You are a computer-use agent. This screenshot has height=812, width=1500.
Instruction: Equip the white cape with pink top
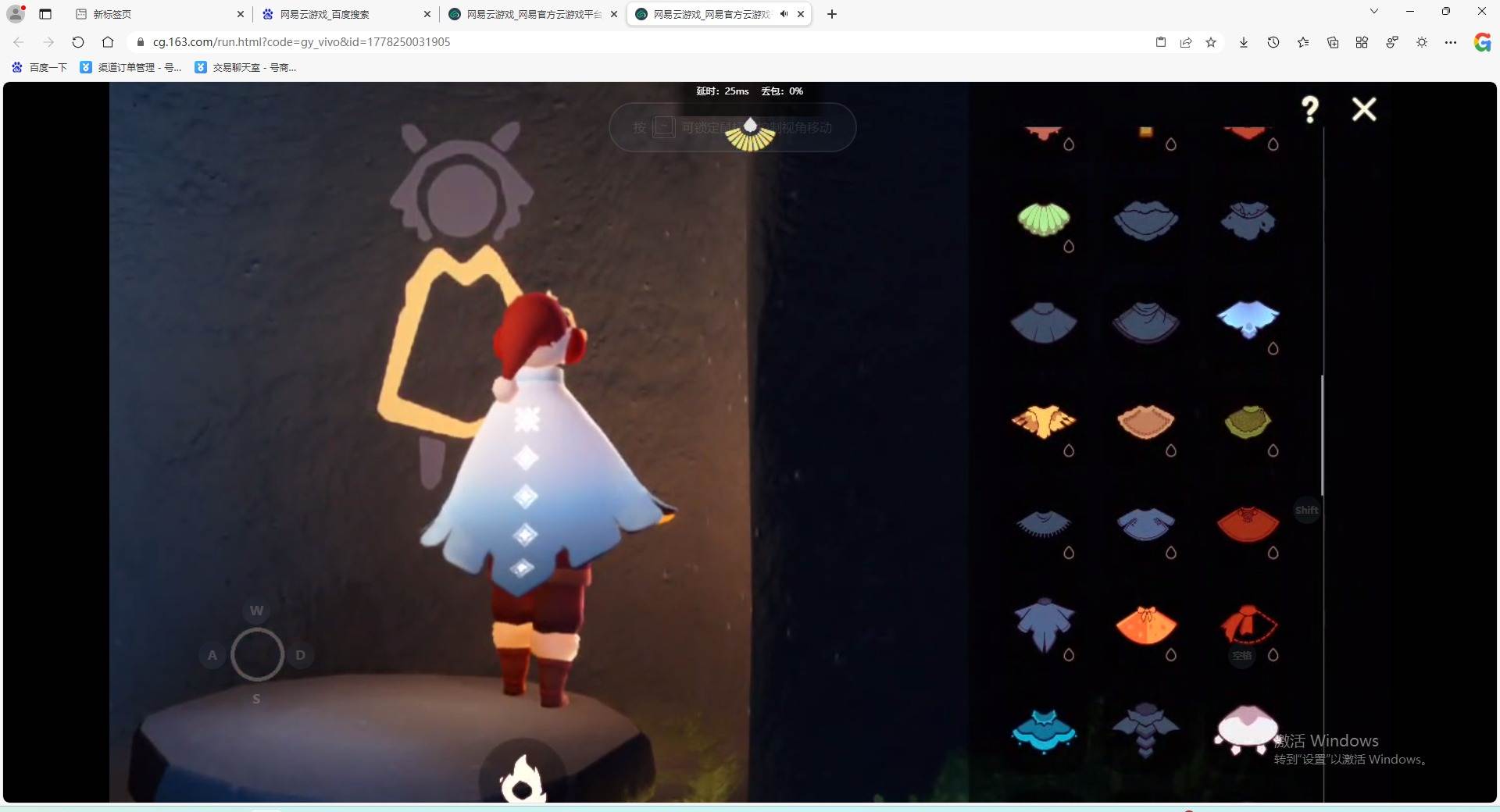pyautogui.click(x=1246, y=729)
